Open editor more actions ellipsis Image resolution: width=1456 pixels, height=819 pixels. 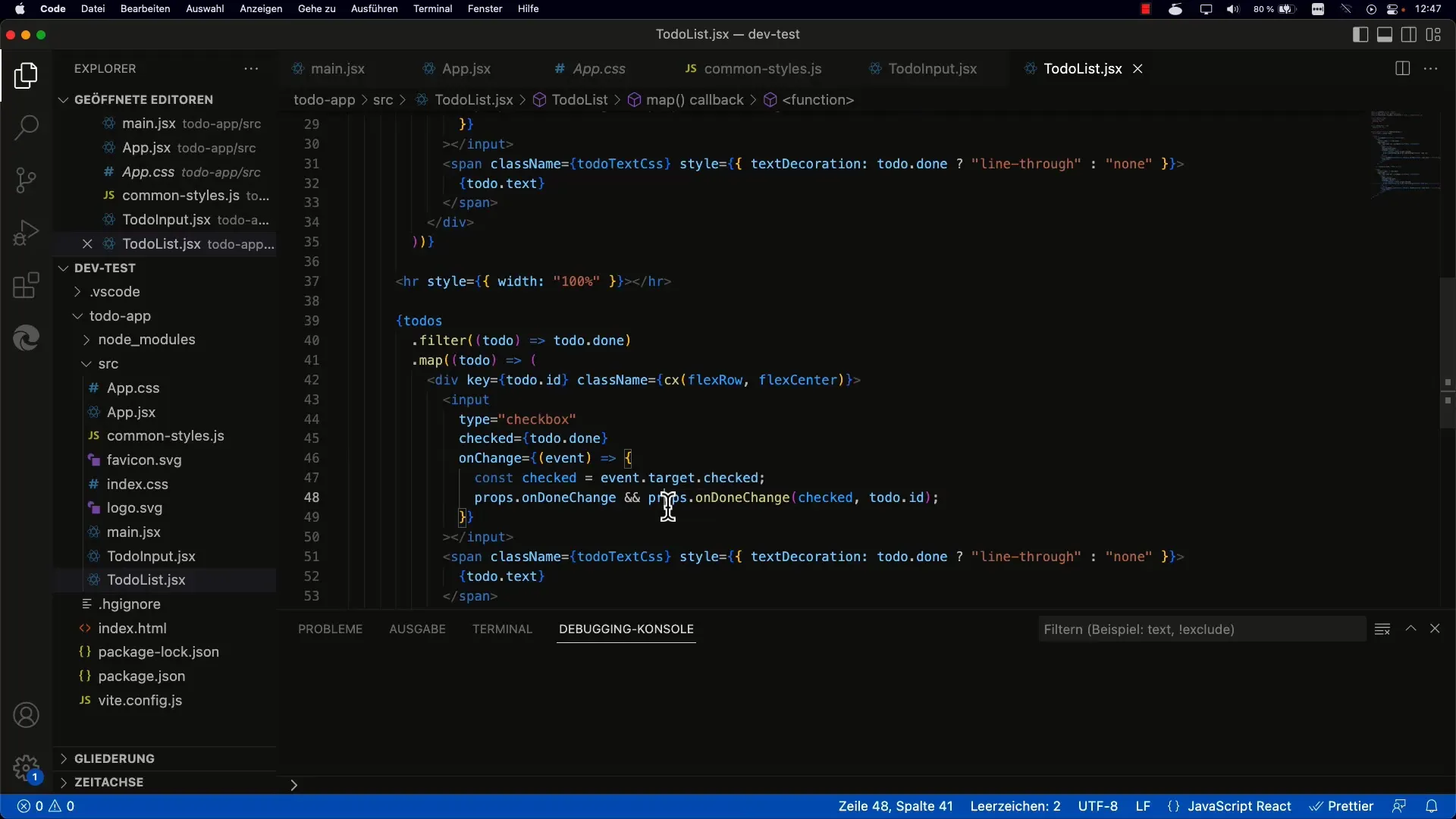1431,68
